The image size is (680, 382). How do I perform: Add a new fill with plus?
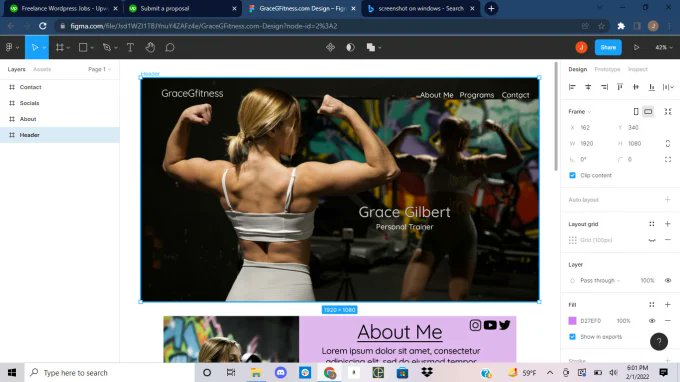pos(668,304)
